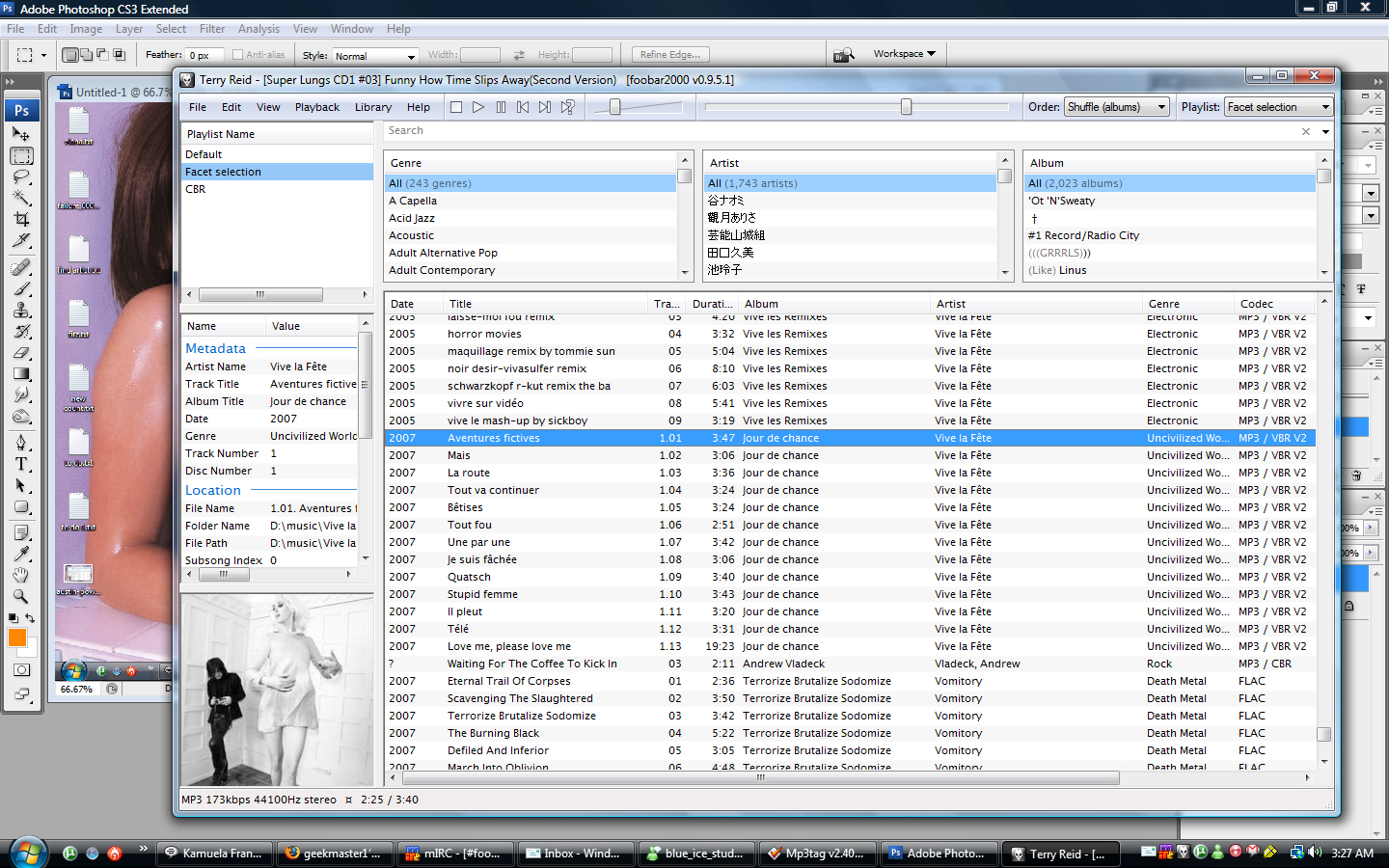The image size is (1389, 868).
Task: Select the Gradient tool in Photoshop
Action: (21, 373)
